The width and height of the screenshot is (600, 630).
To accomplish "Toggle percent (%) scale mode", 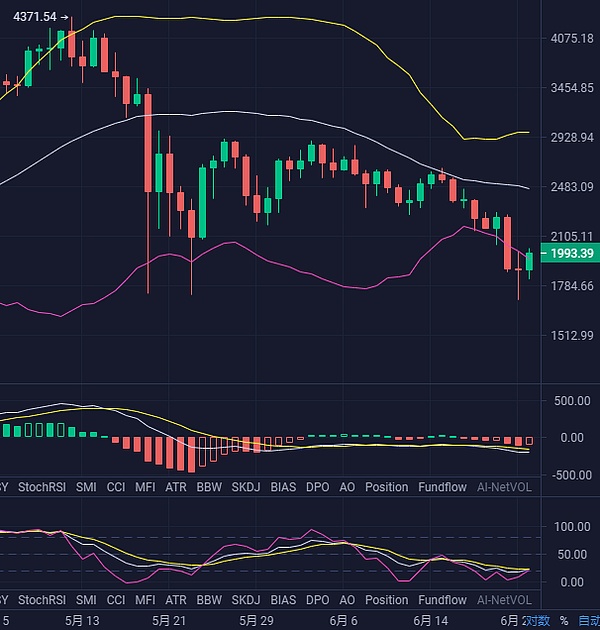I will pyautogui.click(x=563, y=621).
